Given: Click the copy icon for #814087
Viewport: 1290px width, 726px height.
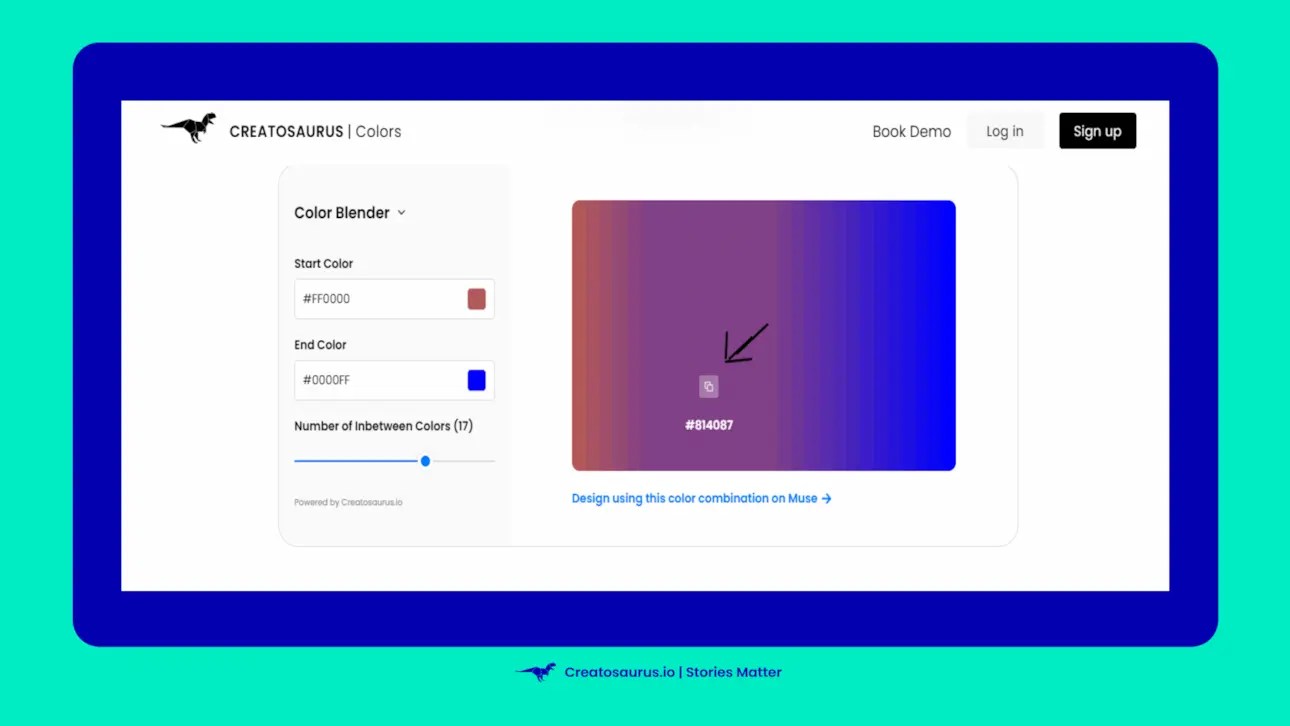Looking at the screenshot, I should [x=709, y=386].
